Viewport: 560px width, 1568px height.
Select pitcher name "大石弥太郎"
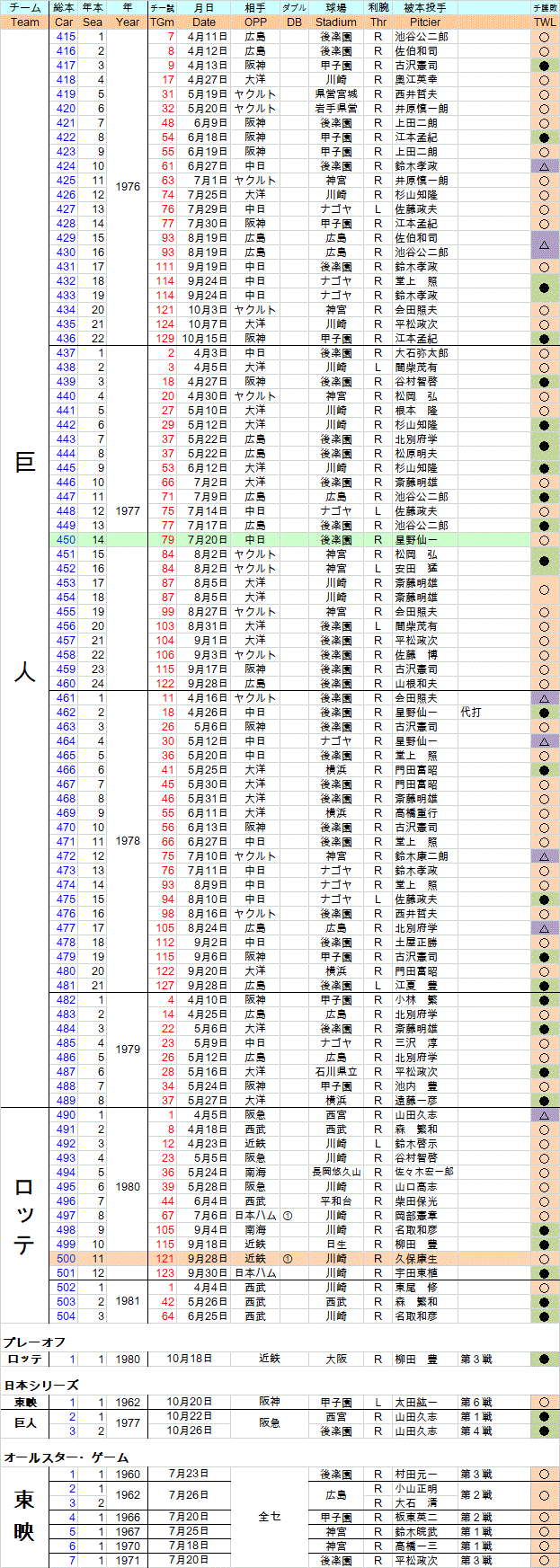point(422,353)
